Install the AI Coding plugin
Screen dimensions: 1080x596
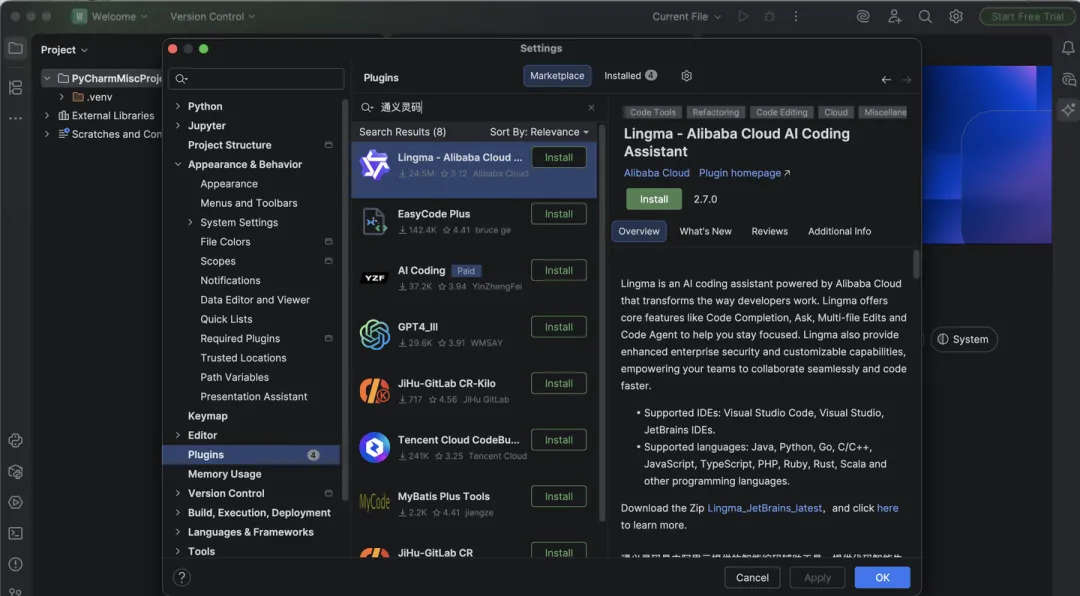tap(559, 270)
